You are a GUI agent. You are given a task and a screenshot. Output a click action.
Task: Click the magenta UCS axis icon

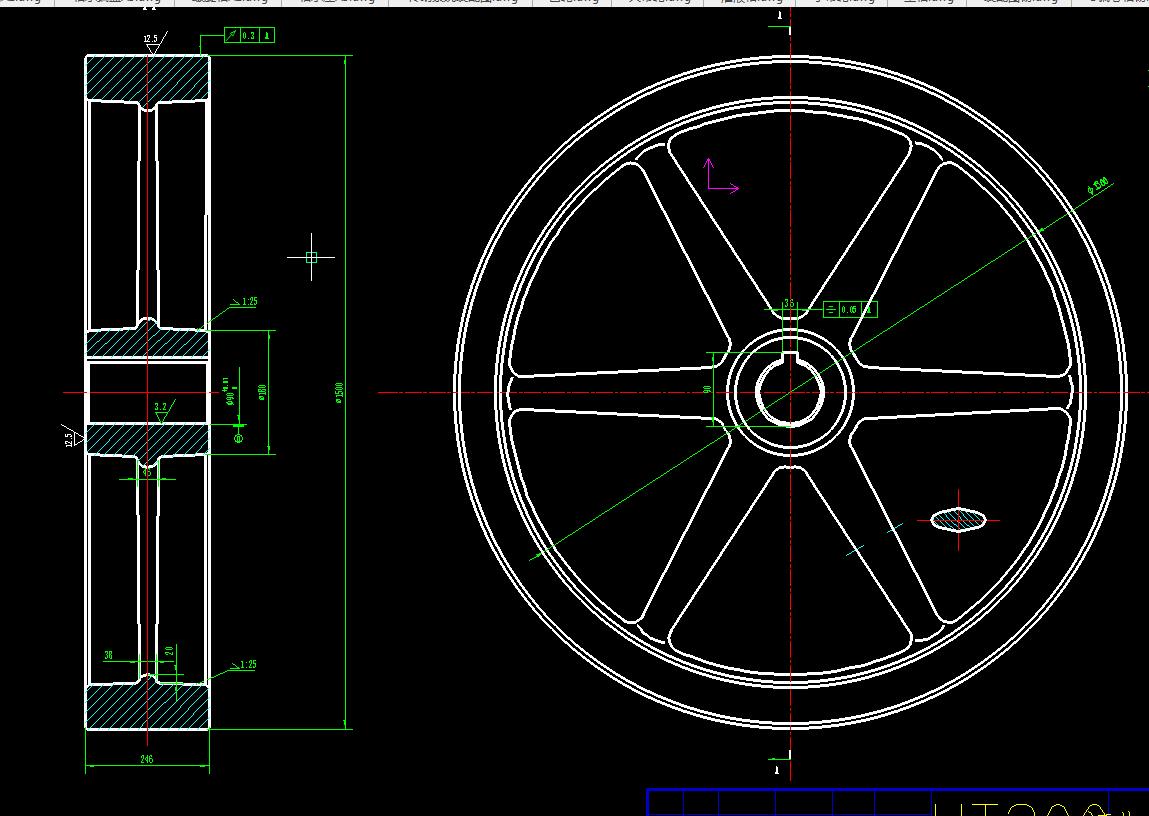(721, 176)
